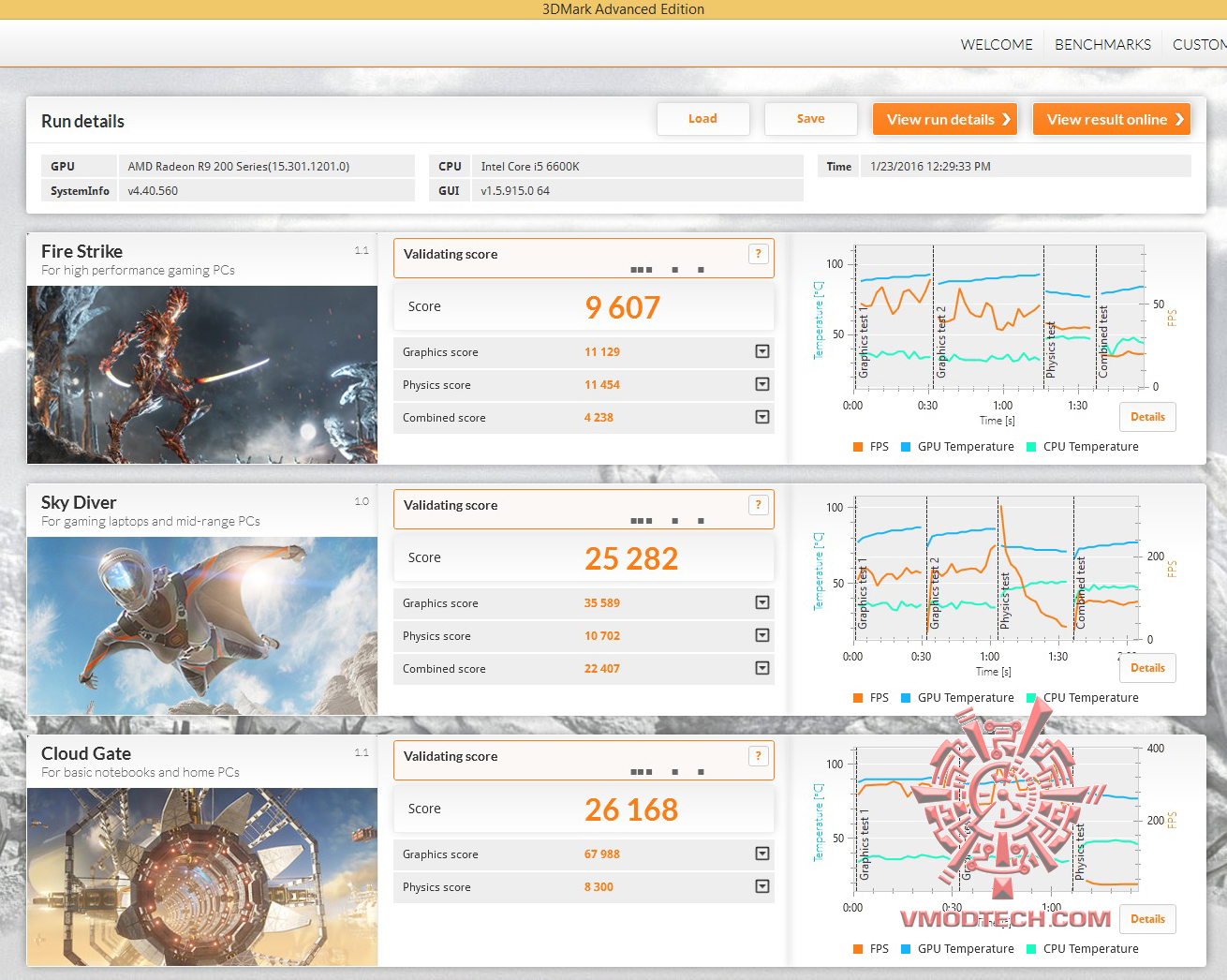Click Fire Strike graphics value "11 129"

[x=602, y=352]
